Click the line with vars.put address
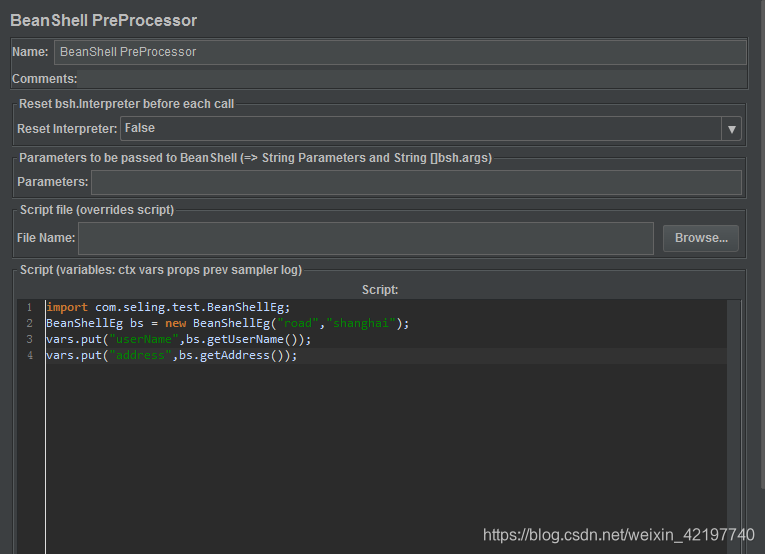The image size is (765, 554). point(172,356)
